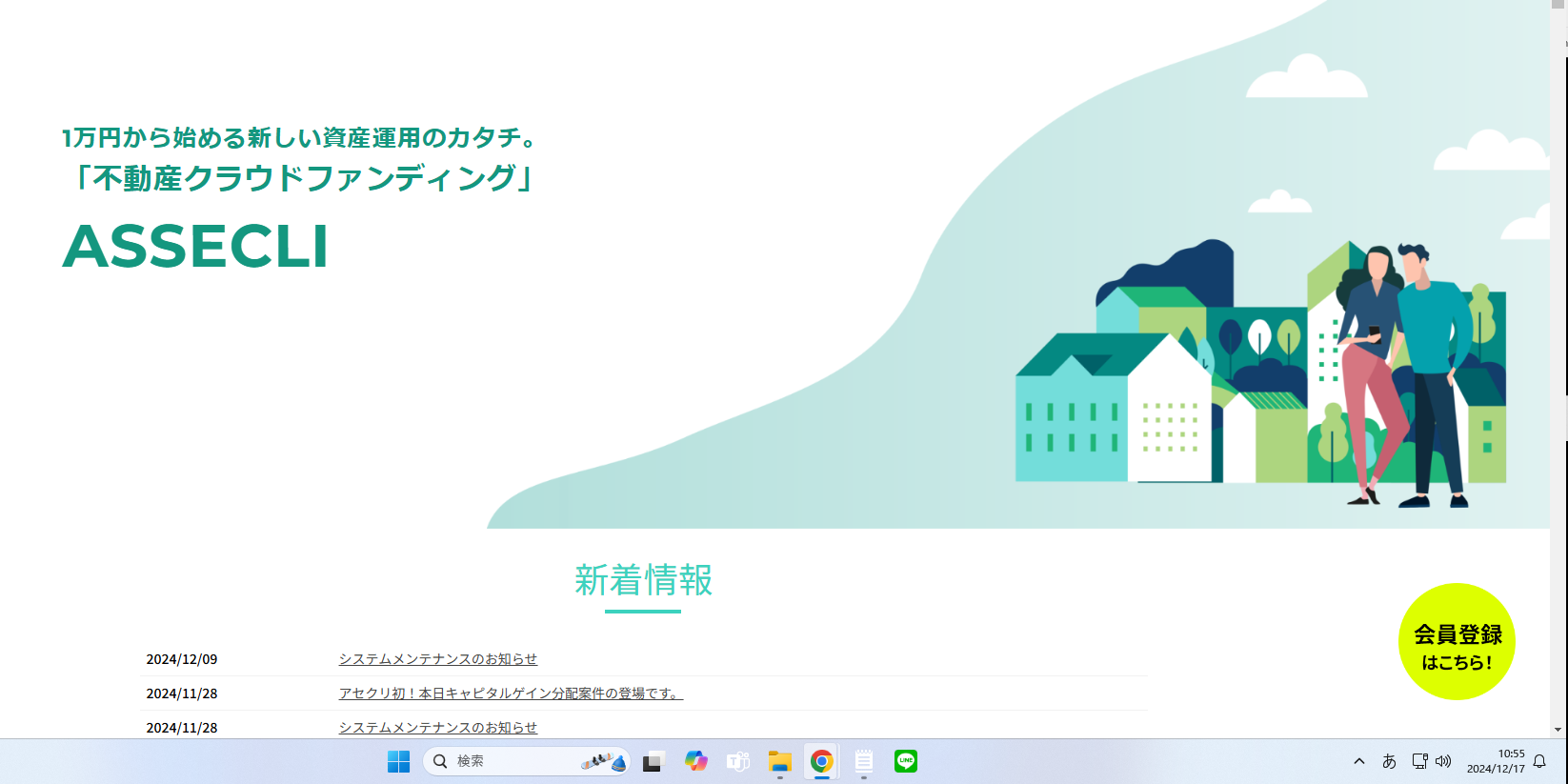The height and width of the screenshot is (784, 1568).
Task: Open the notification bell panel
Action: tap(1539, 761)
